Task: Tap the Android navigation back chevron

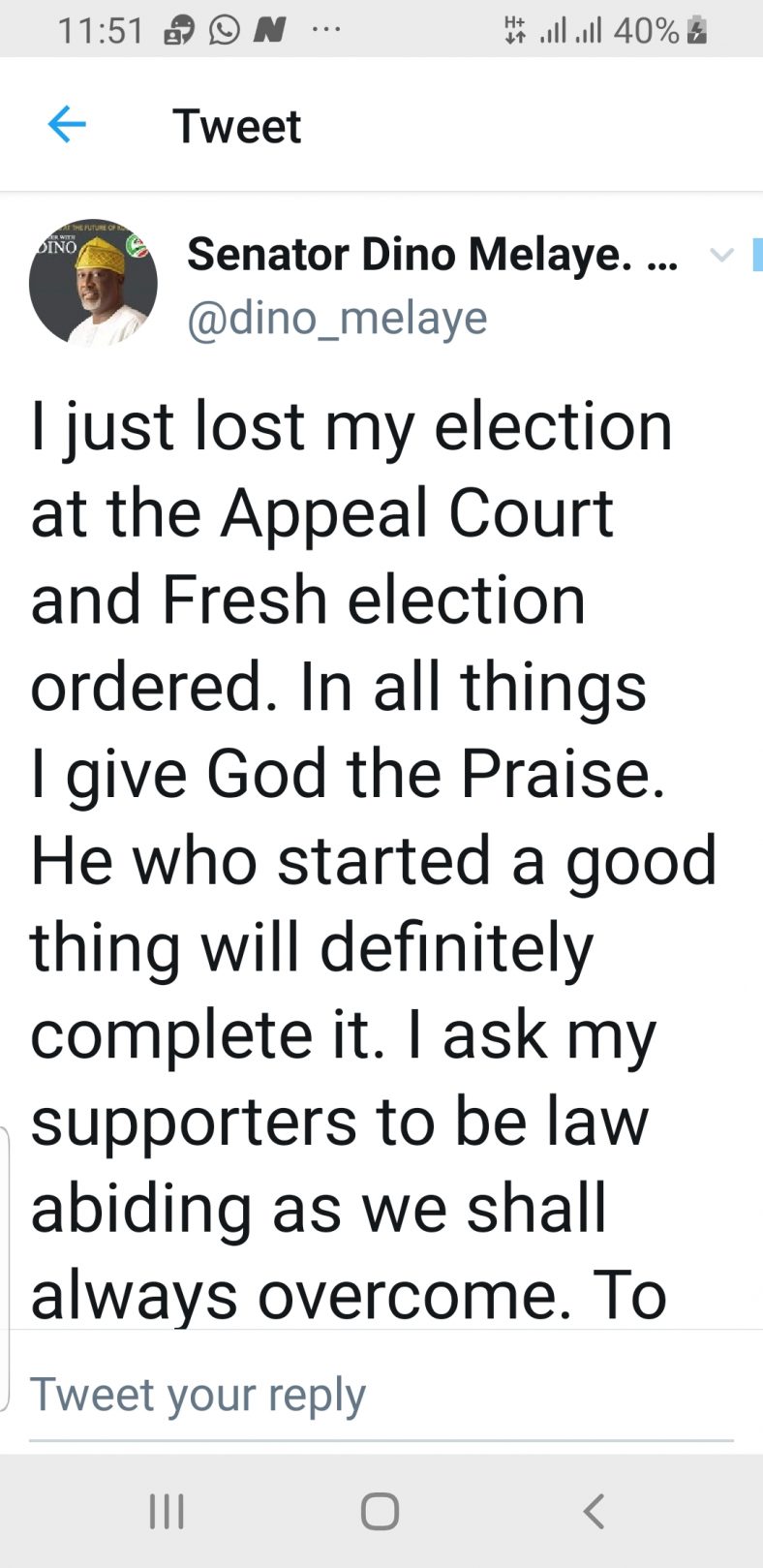Action: [594, 1511]
